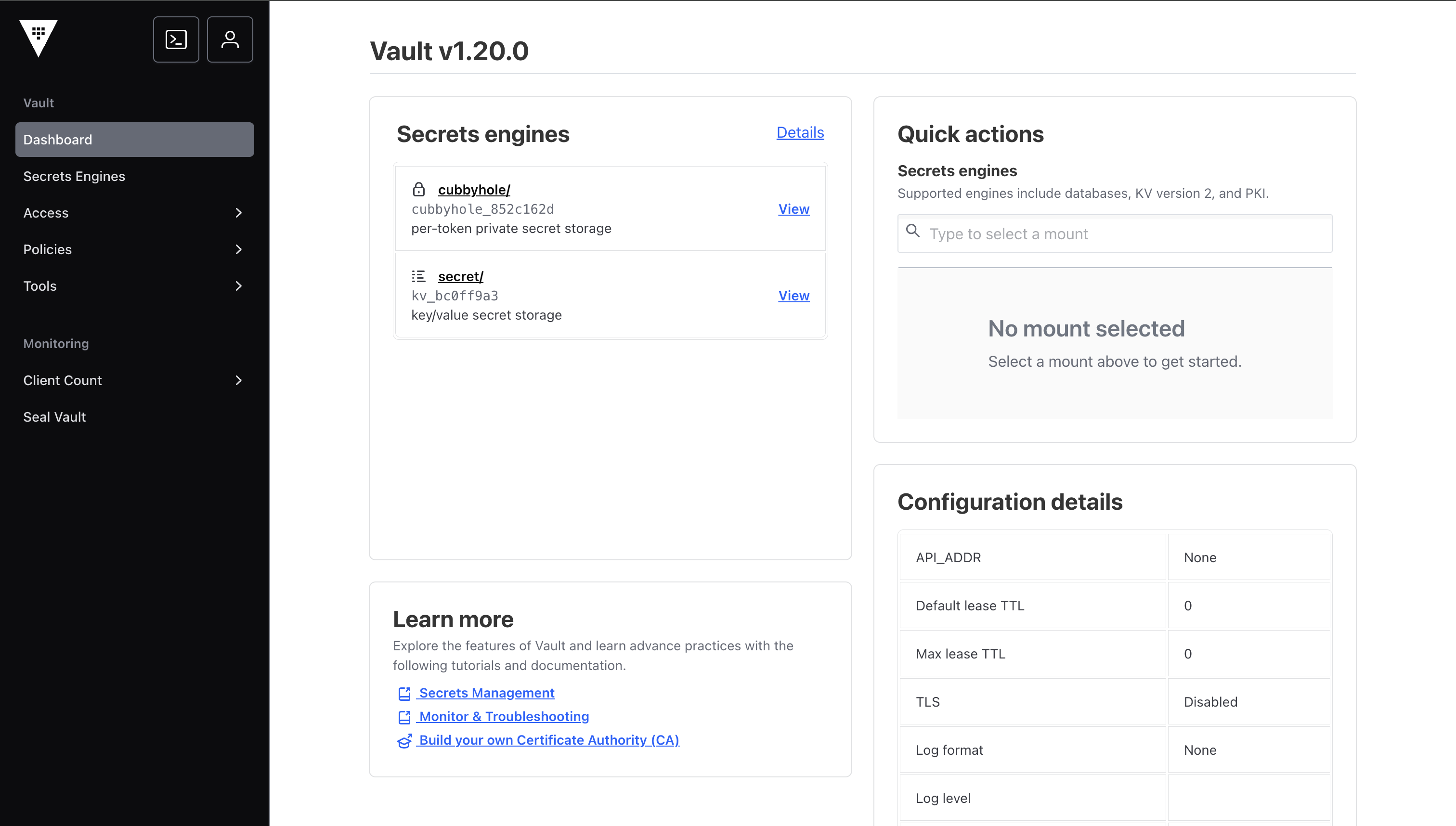Screen dimensions: 1456x826
Task: Open the Tools menu item
Action: (134, 286)
